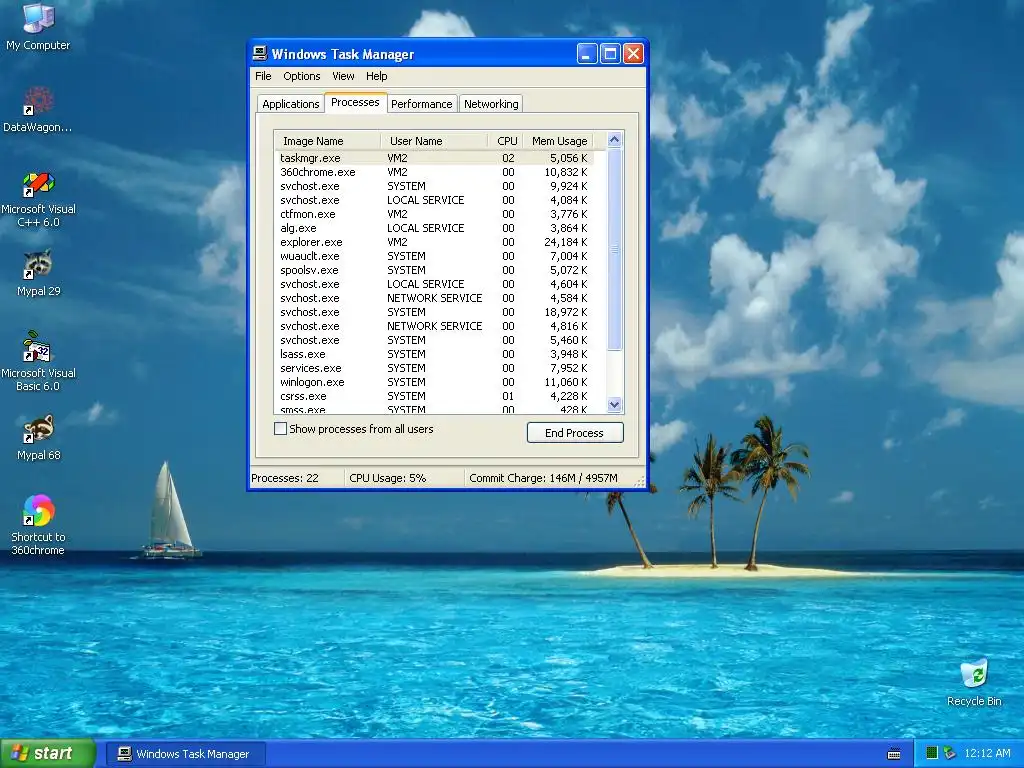Click the 24,184 K memory value
This screenshot has height=768, width=1024.
pos(566,242)
